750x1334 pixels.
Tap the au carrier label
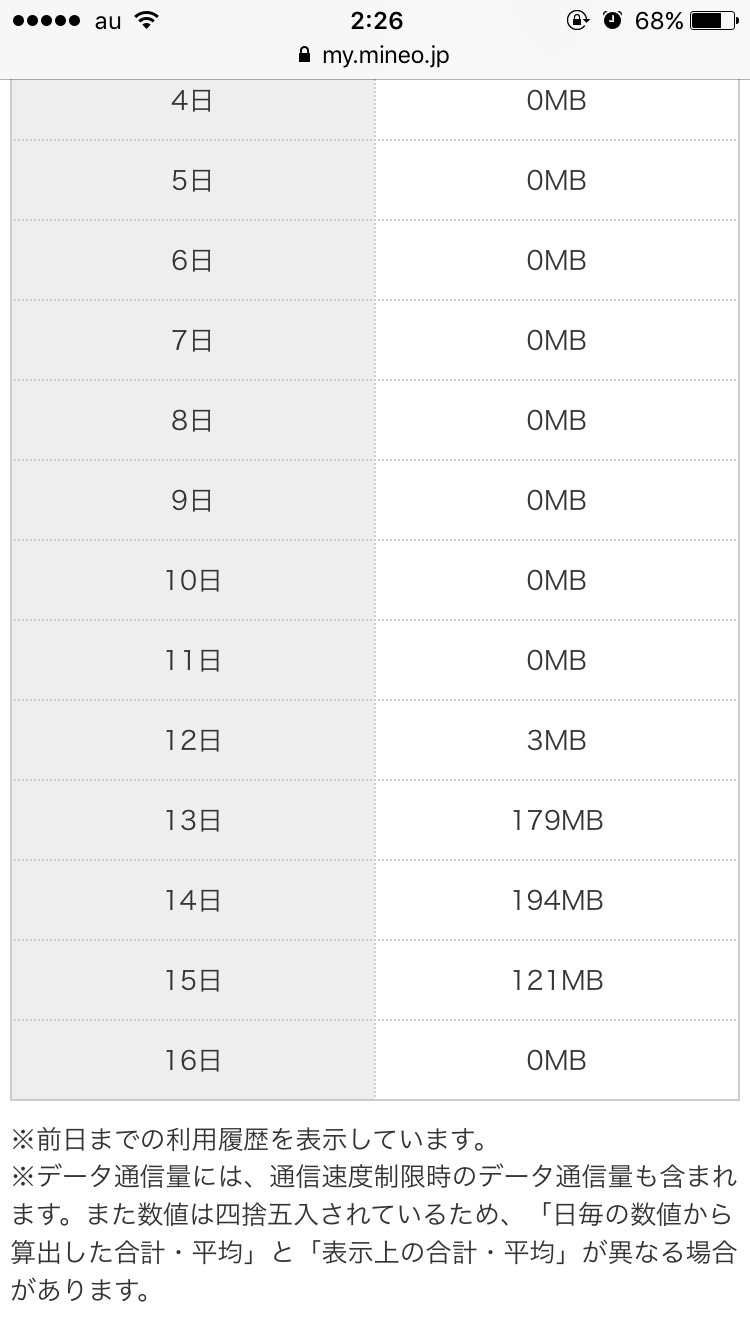(x=108, y=21)
